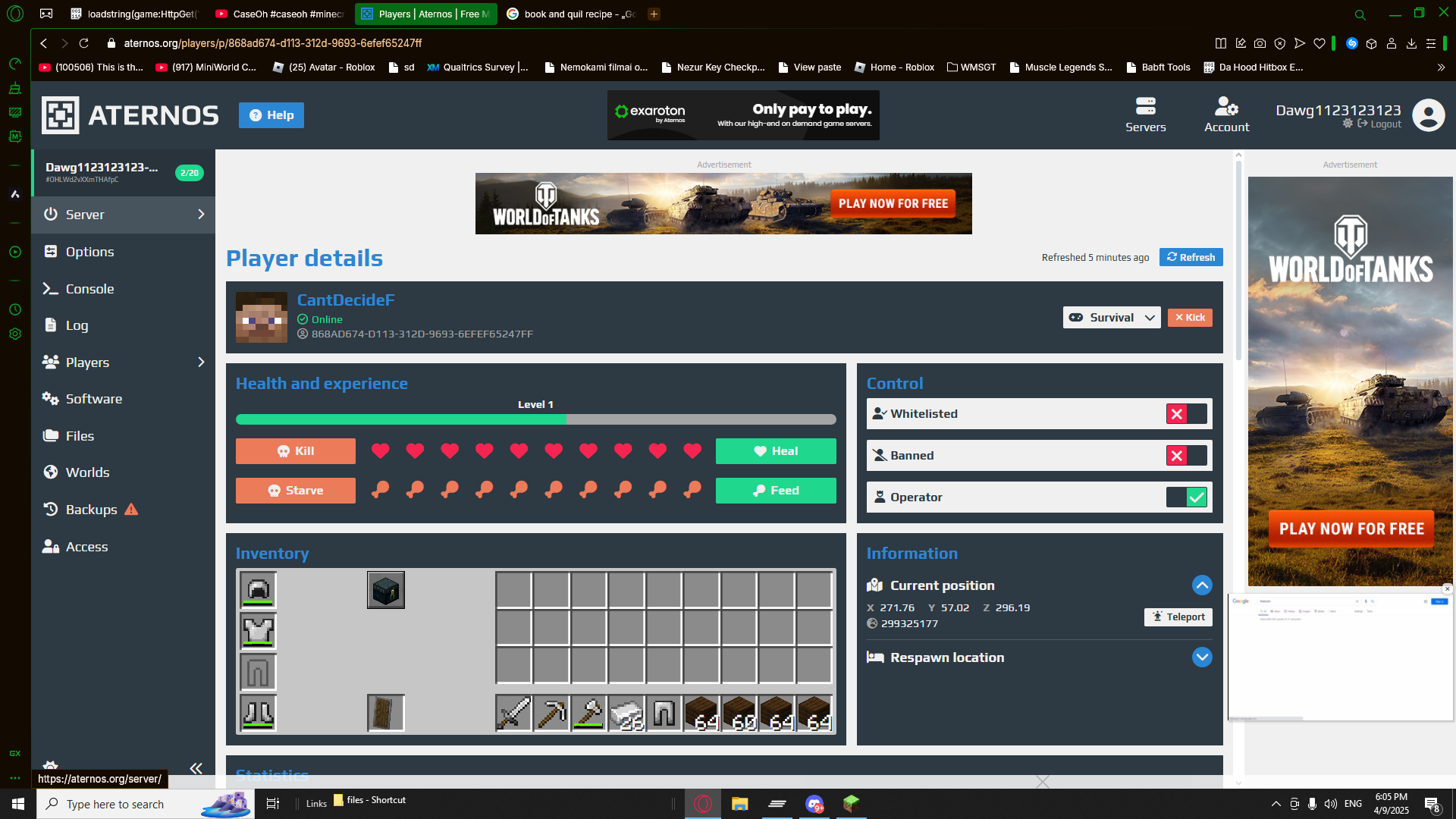Screen dimensions: 1456x819
Task: Select the sword in the hotbar
Action: [513, 713]
